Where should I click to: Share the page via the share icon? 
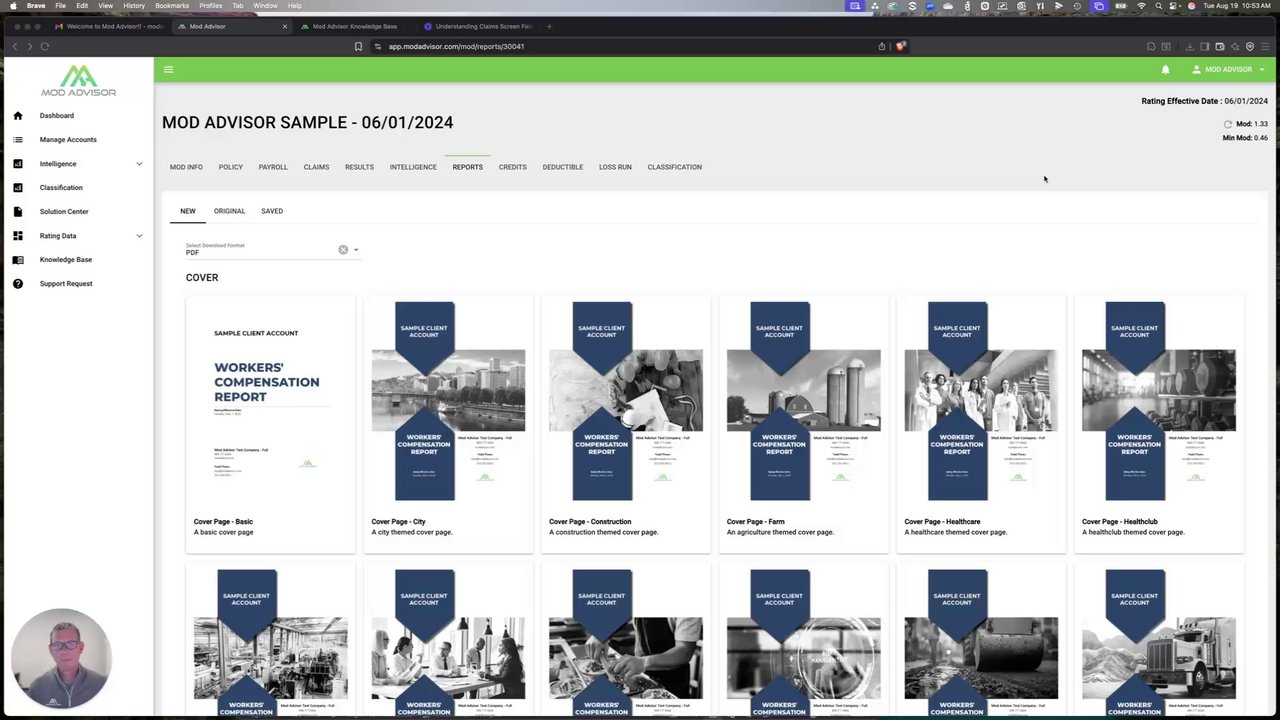(882, 46)
